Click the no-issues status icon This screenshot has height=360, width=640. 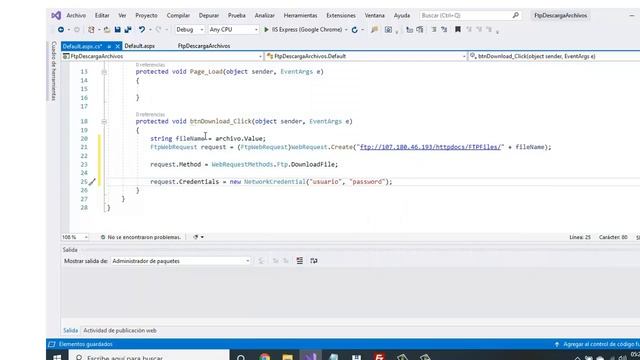(x=103, y=237)
